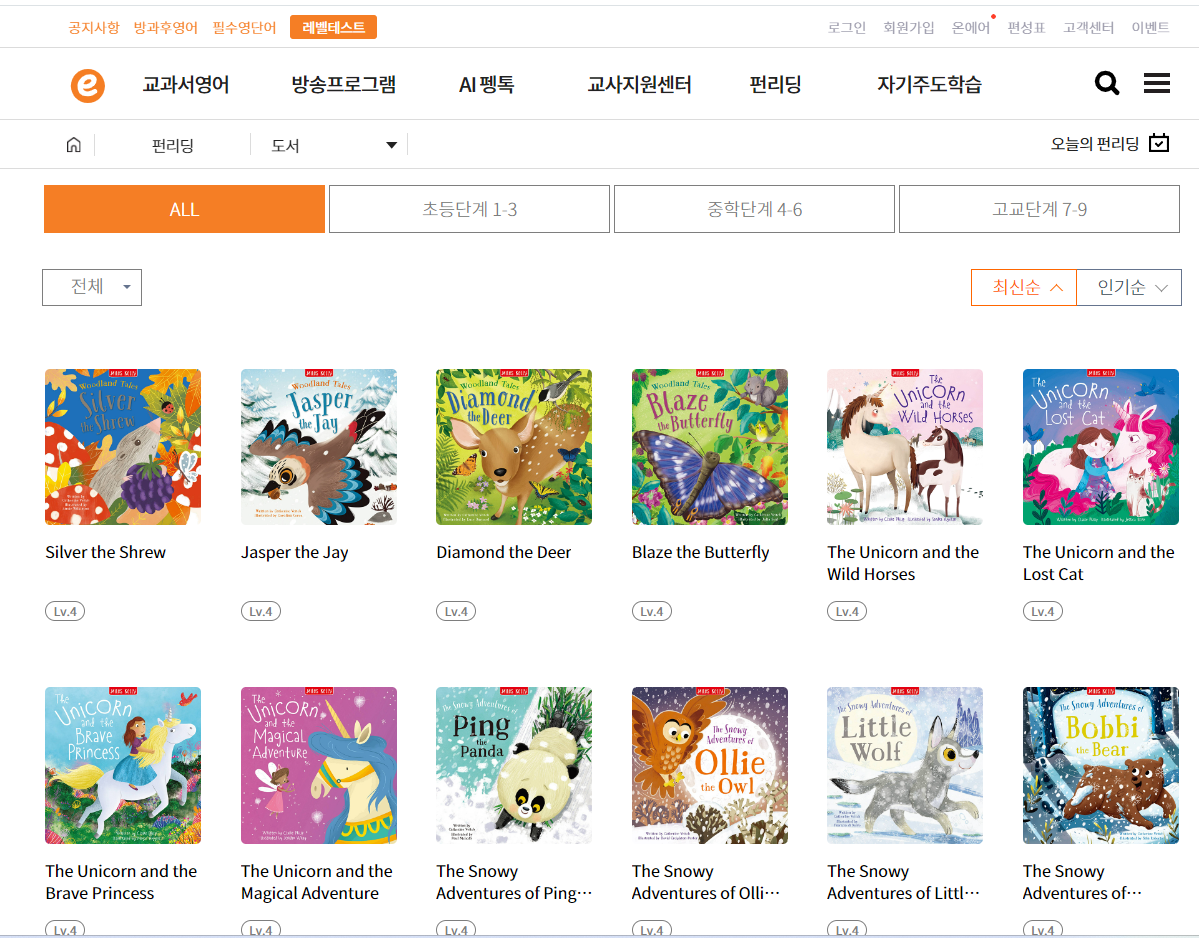Image resolution: width=1199 pixels, height=938 pixels.
Task: Open AI 펭톡 main menu
Action: (486, 84)
